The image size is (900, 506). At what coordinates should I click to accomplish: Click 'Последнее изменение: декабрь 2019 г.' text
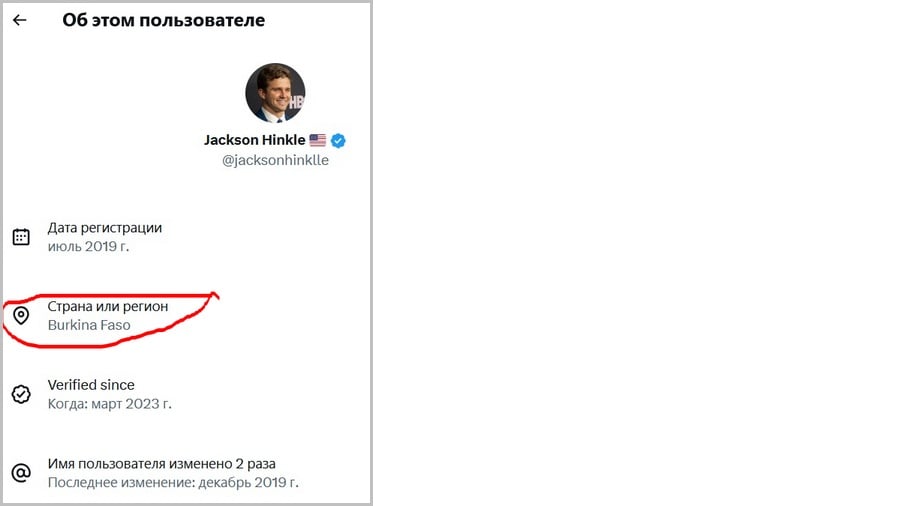(173, 482)
